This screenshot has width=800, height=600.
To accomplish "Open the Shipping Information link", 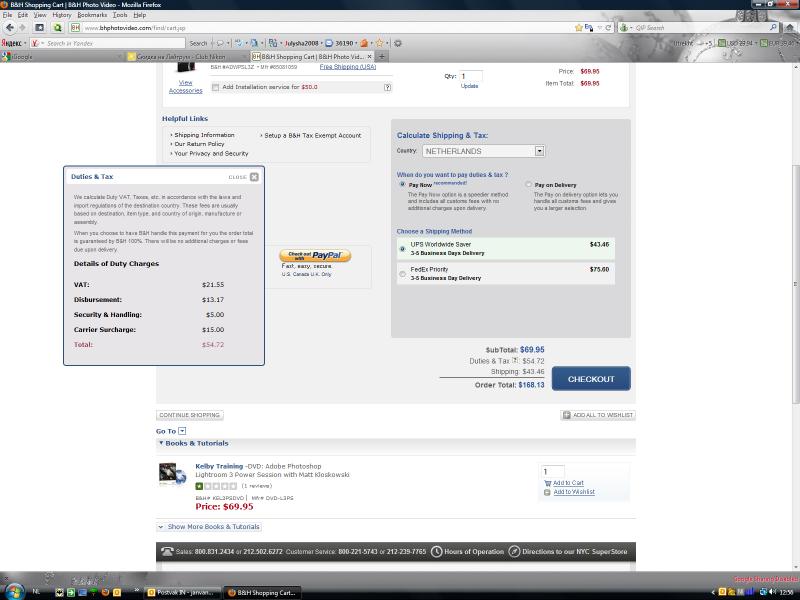I will [204, 135].
